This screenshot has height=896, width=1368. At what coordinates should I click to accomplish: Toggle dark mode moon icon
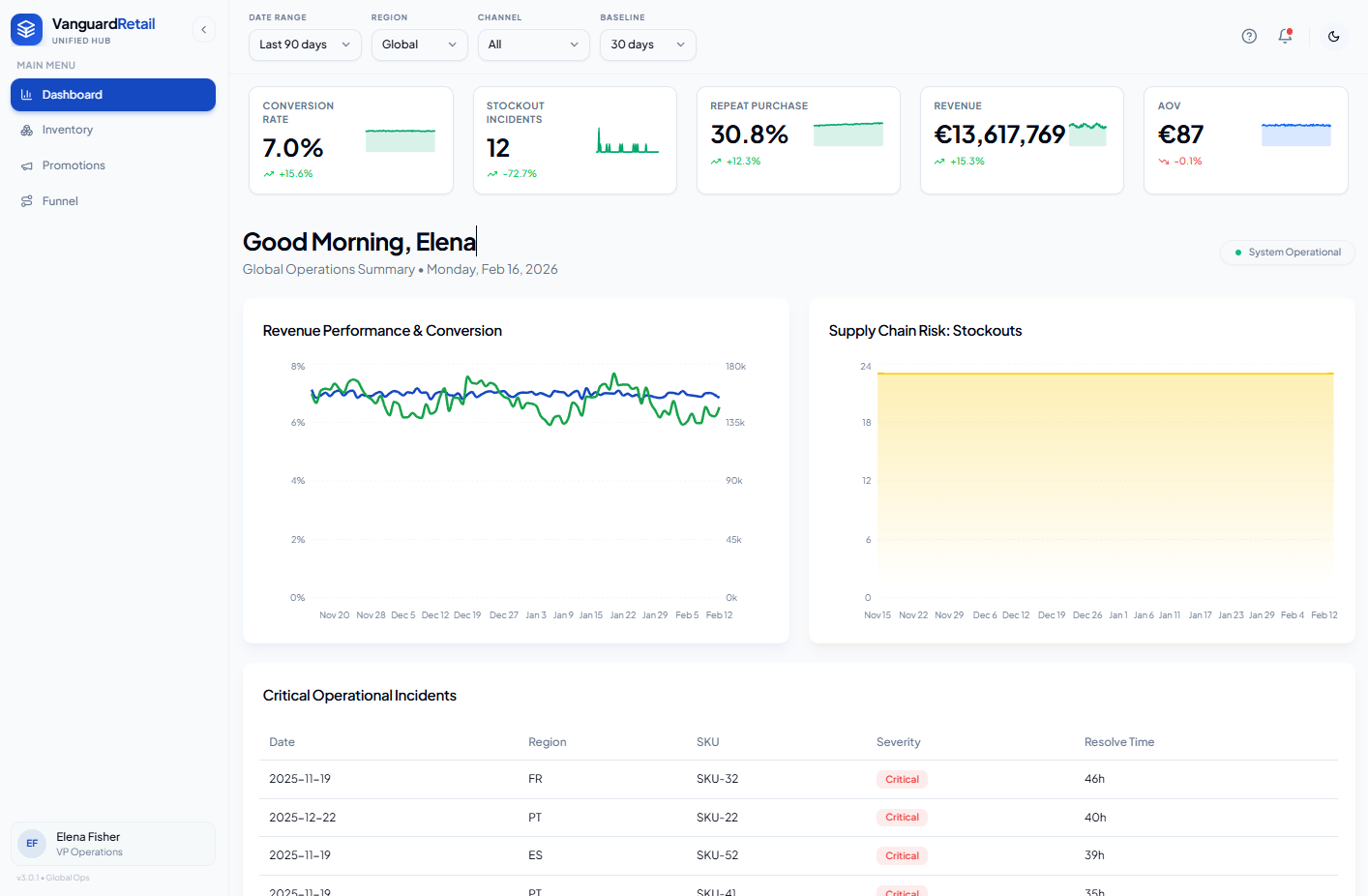(1334, 36)
